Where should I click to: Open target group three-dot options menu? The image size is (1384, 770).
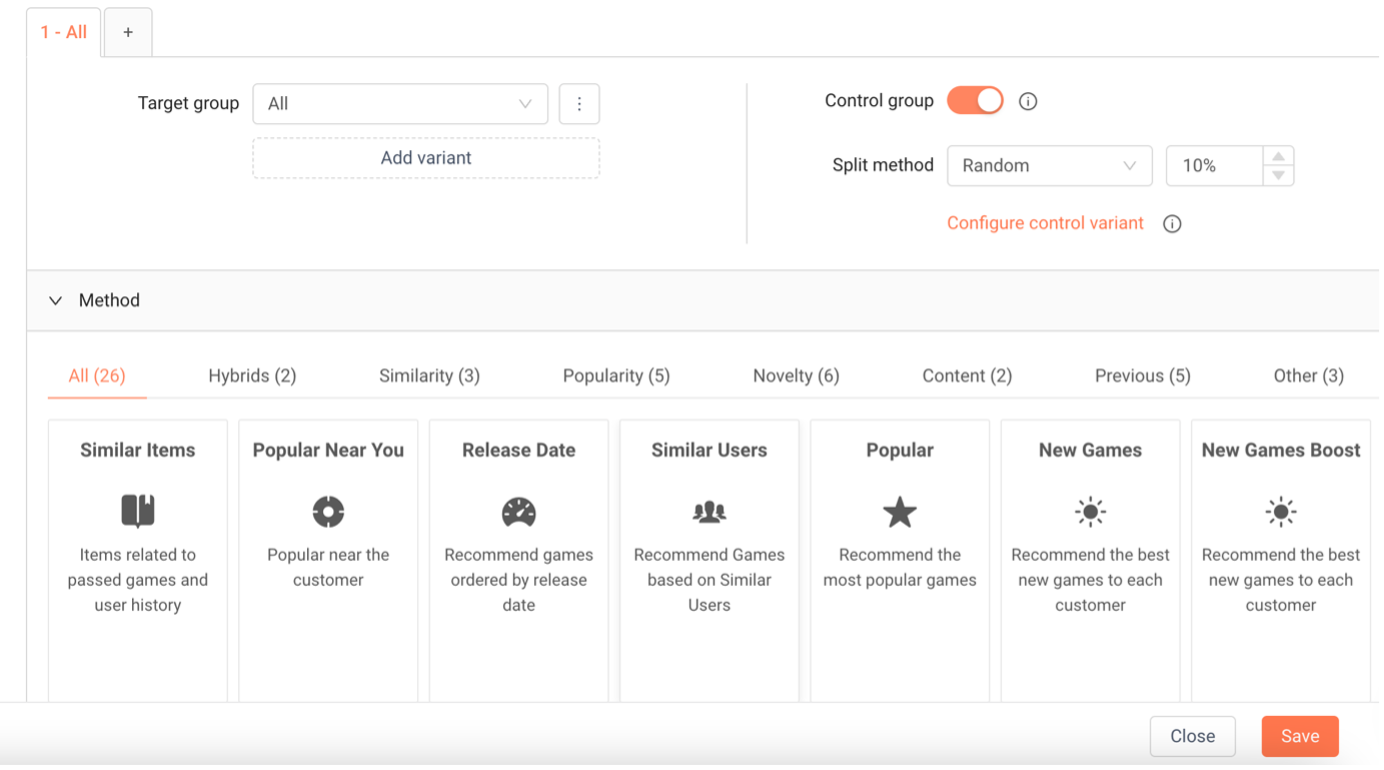(x=579, y=104)
